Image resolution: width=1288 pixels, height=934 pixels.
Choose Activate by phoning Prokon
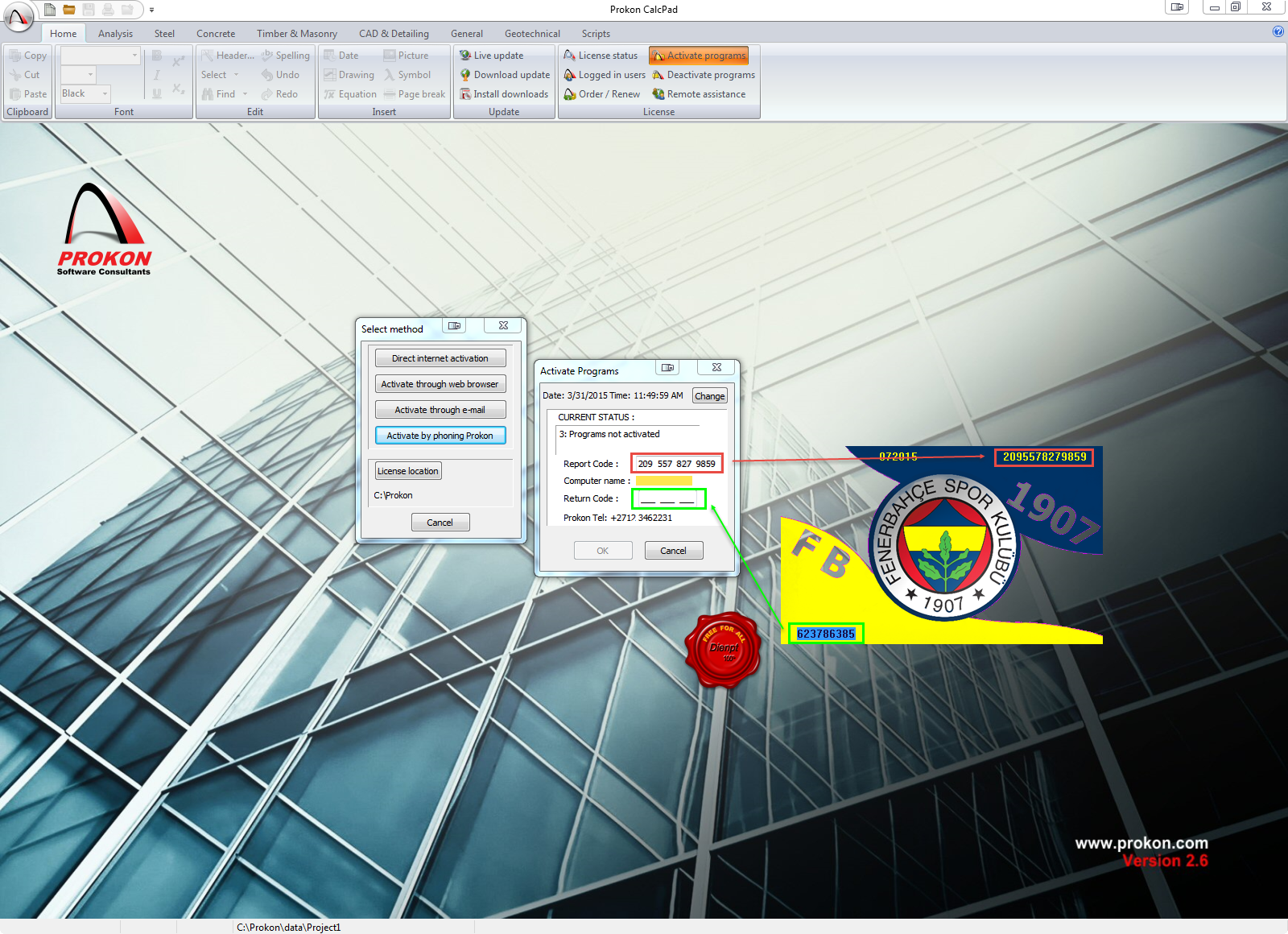440,436
